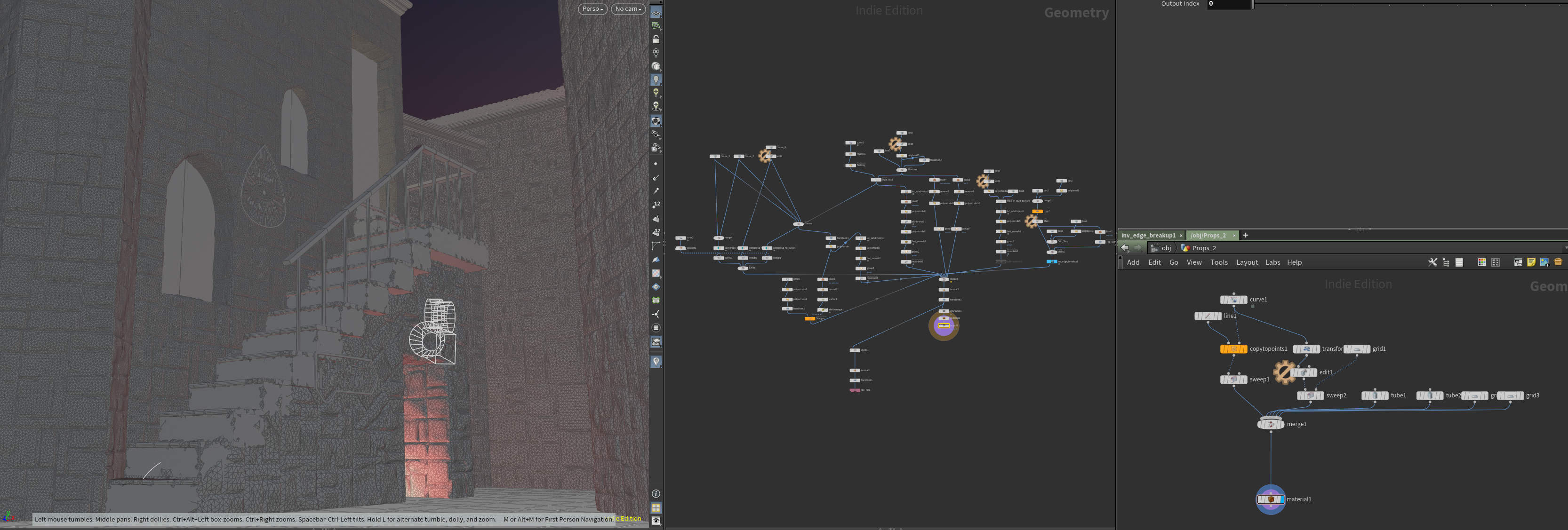Open the View menu in network editor
The image size is (1568, 530).
[x=1194, y=262]
